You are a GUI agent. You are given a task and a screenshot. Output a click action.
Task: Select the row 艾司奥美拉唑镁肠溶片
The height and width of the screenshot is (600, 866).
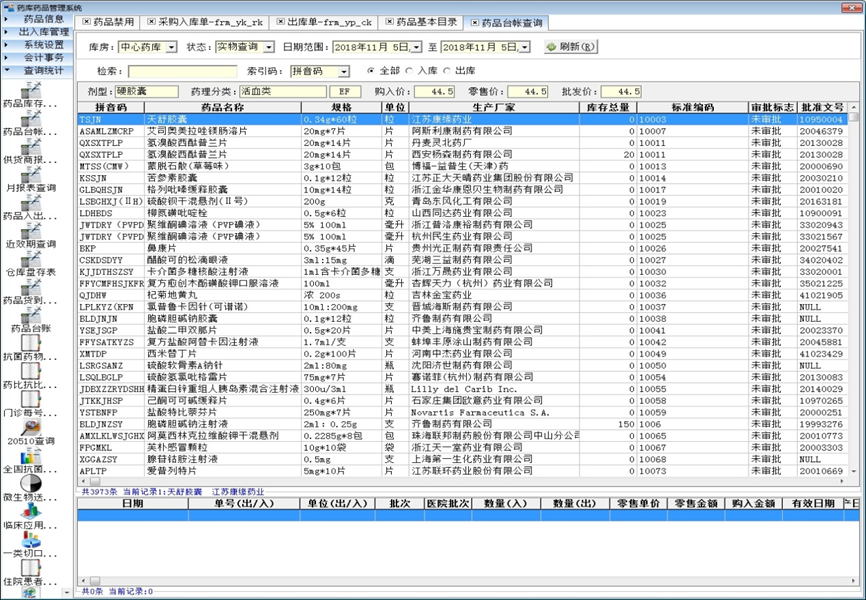pyautogui.click(x=463, y=131)
